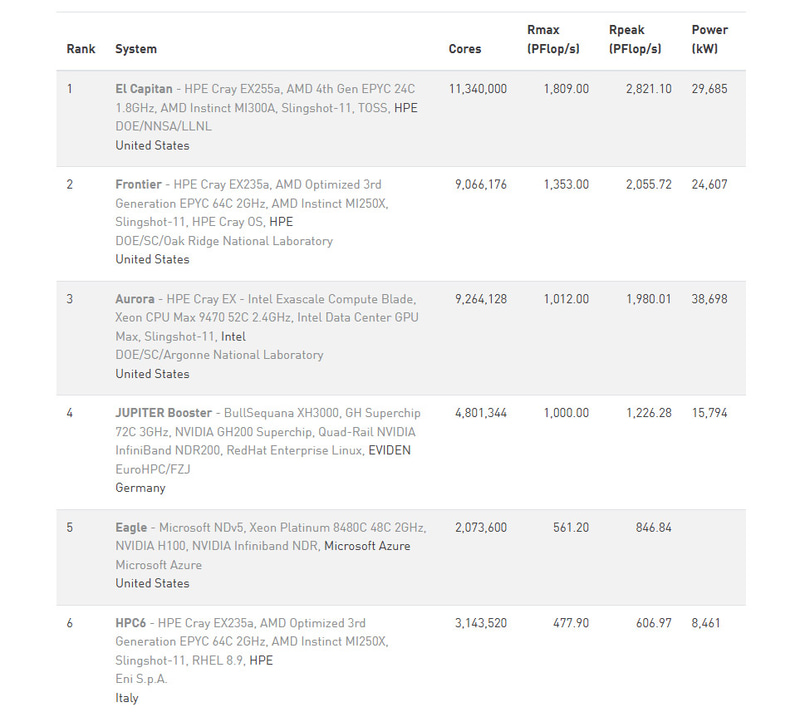Click El Capitan's 11,340,000 cores value

(x=478, y=89)
